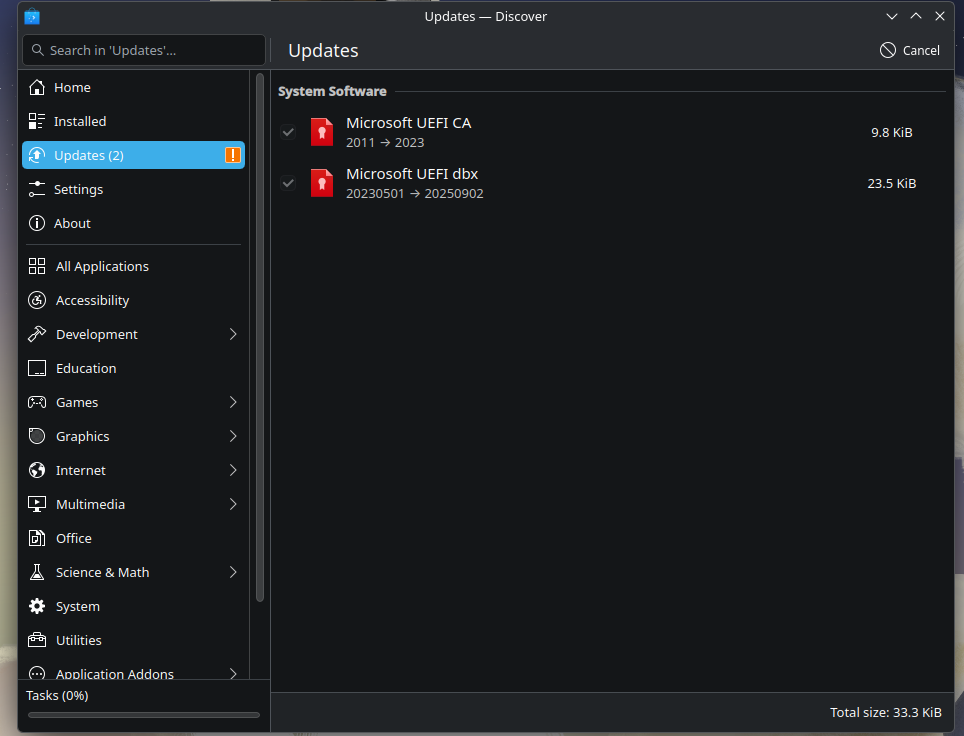Open the About page label
Screen dimensions: 964x736
pyautogui.click(x=72, y=223)
